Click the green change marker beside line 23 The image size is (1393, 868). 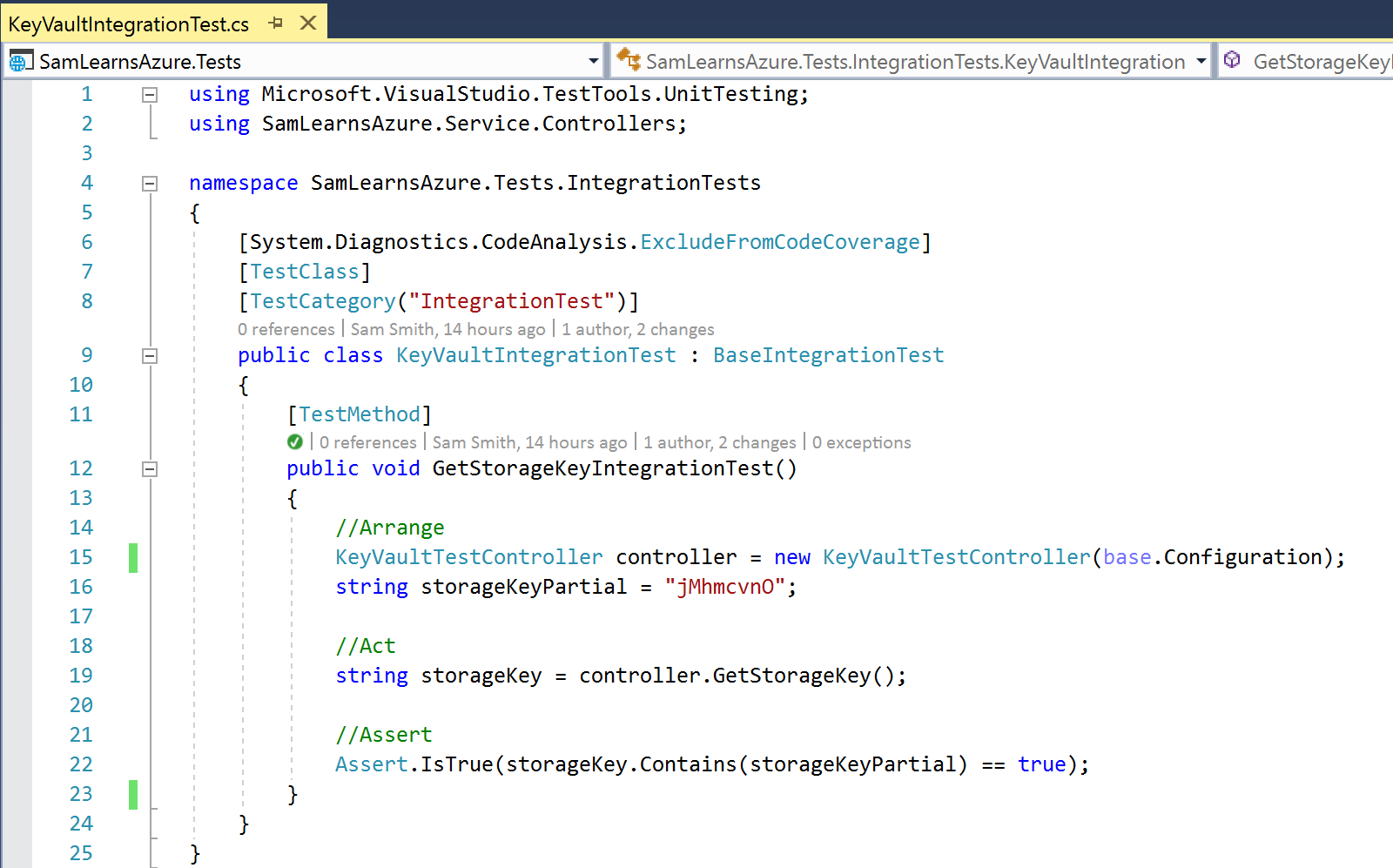(x=133, y=795)
